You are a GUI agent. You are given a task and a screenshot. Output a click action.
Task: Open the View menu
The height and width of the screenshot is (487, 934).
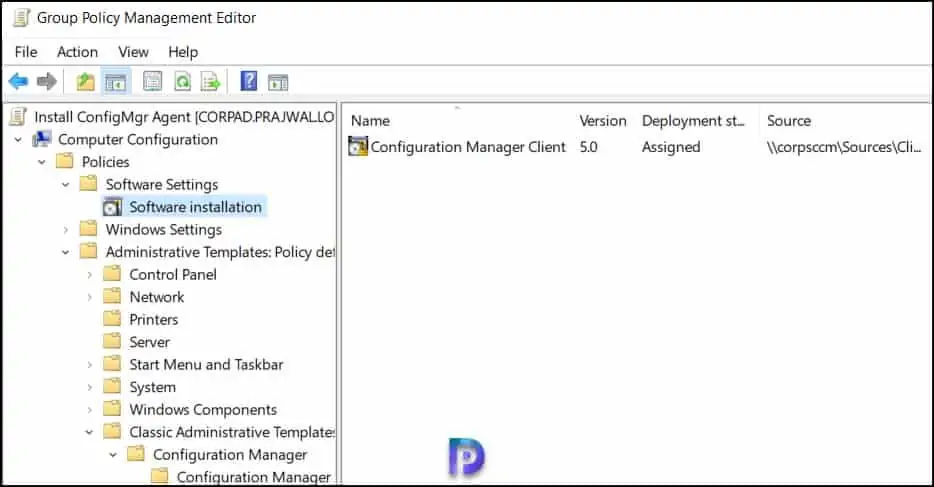pos(133,52)
